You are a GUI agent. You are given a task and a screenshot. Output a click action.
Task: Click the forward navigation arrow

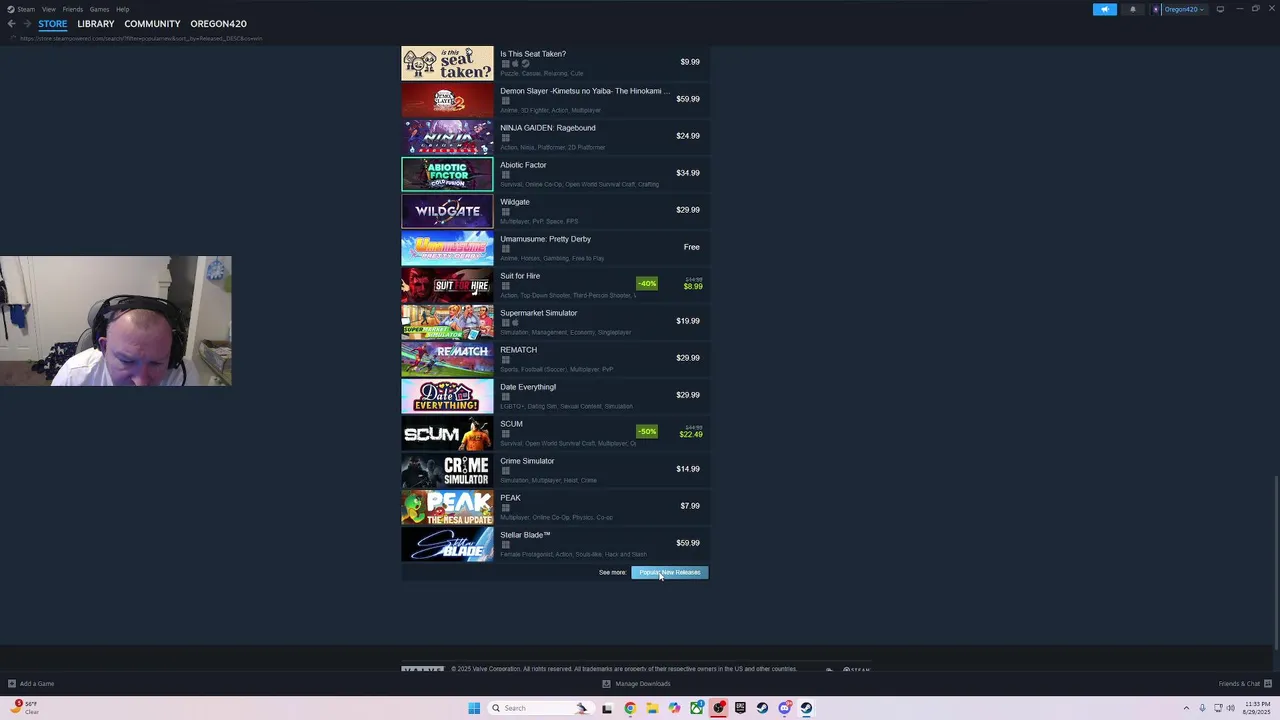[27, 23]
